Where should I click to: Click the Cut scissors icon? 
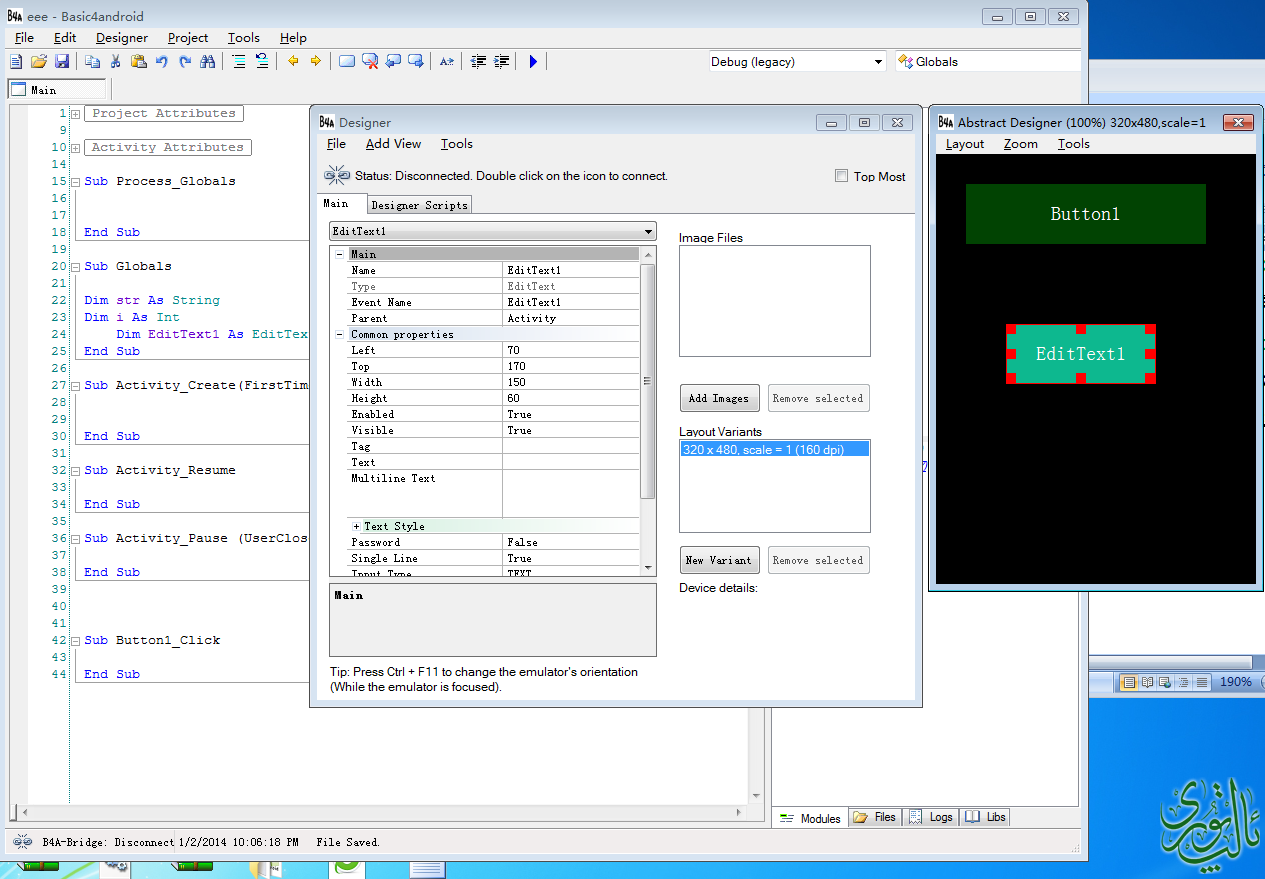pos(116,62)
